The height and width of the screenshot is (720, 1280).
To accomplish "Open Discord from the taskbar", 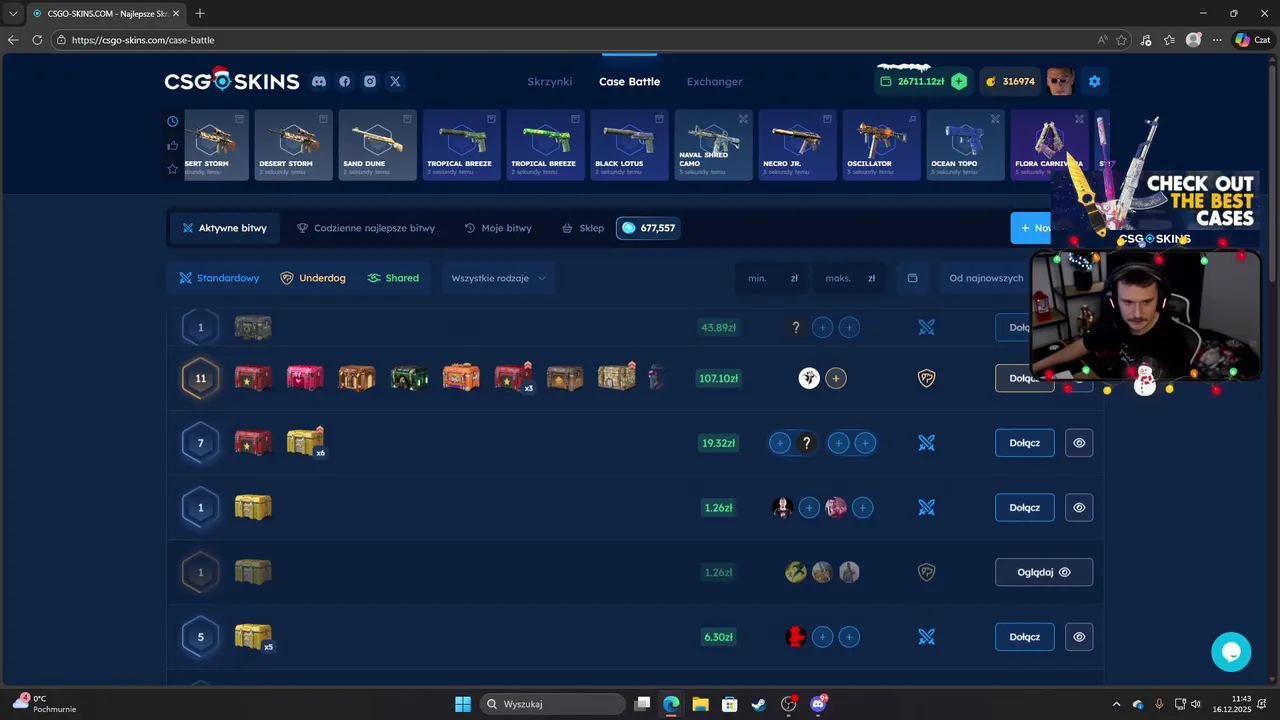I will pyautogui.click(x=817, y=704).
